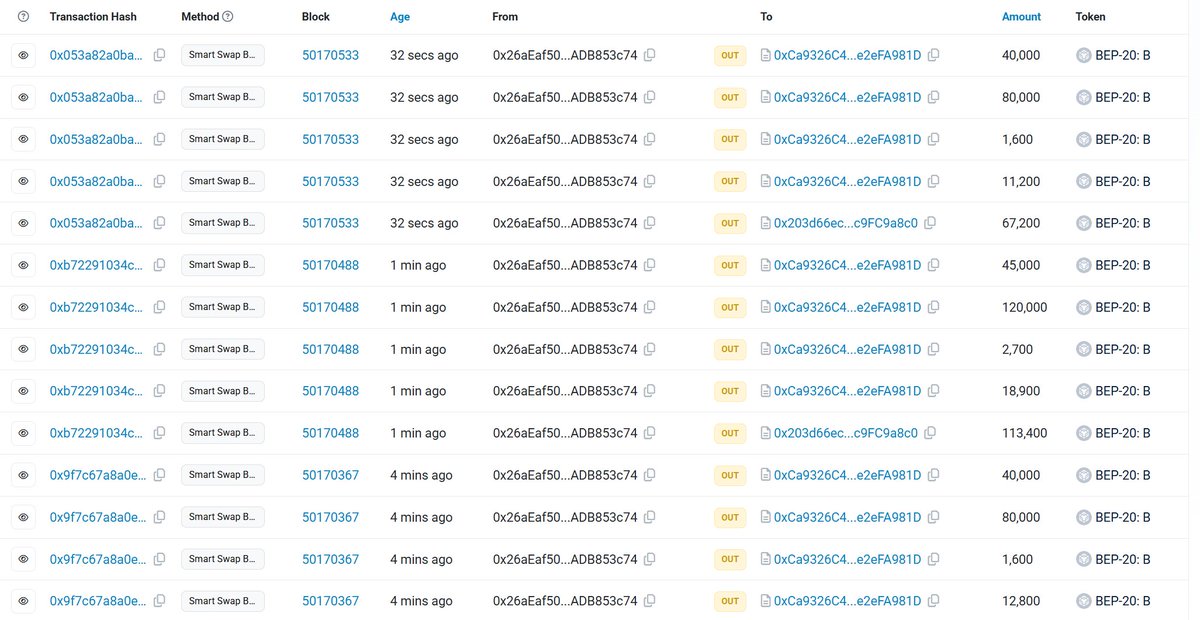Open To address 0xCa9326C4 in the 120,000 row

pos(848,308)
